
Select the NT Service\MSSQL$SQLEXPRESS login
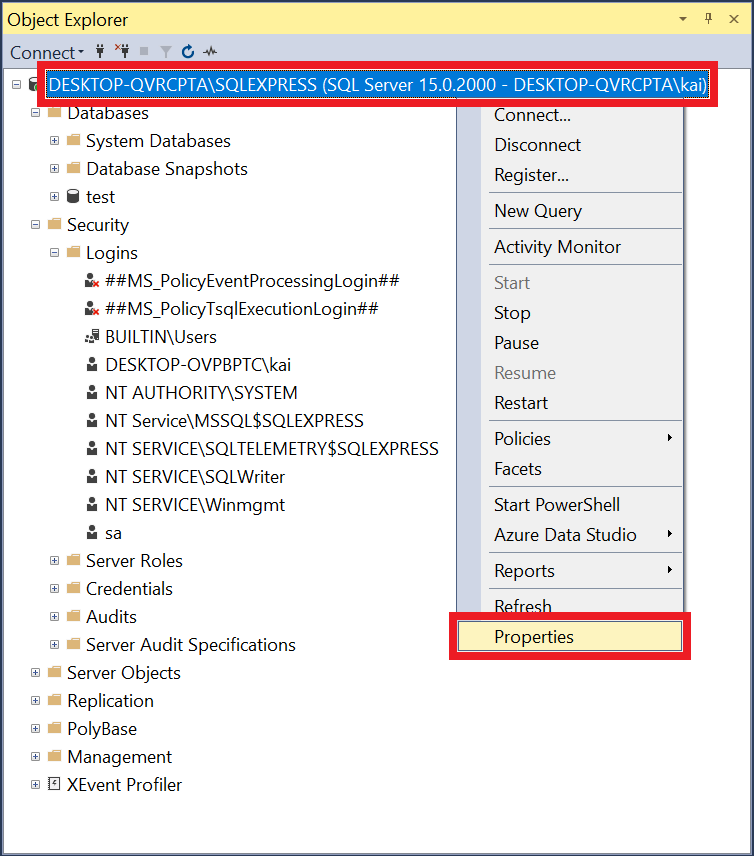click(234, 421)
